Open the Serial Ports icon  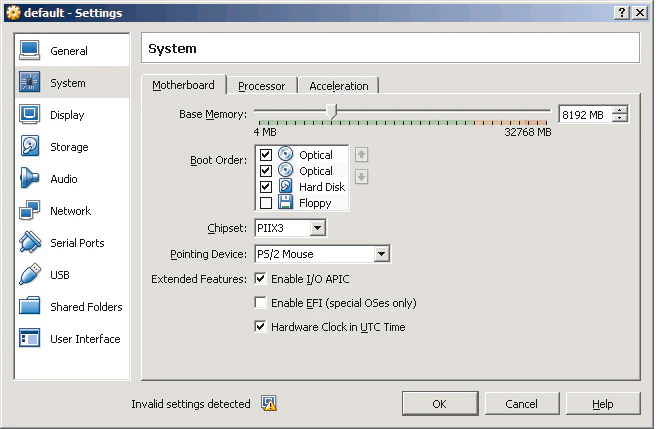[30, 243]
